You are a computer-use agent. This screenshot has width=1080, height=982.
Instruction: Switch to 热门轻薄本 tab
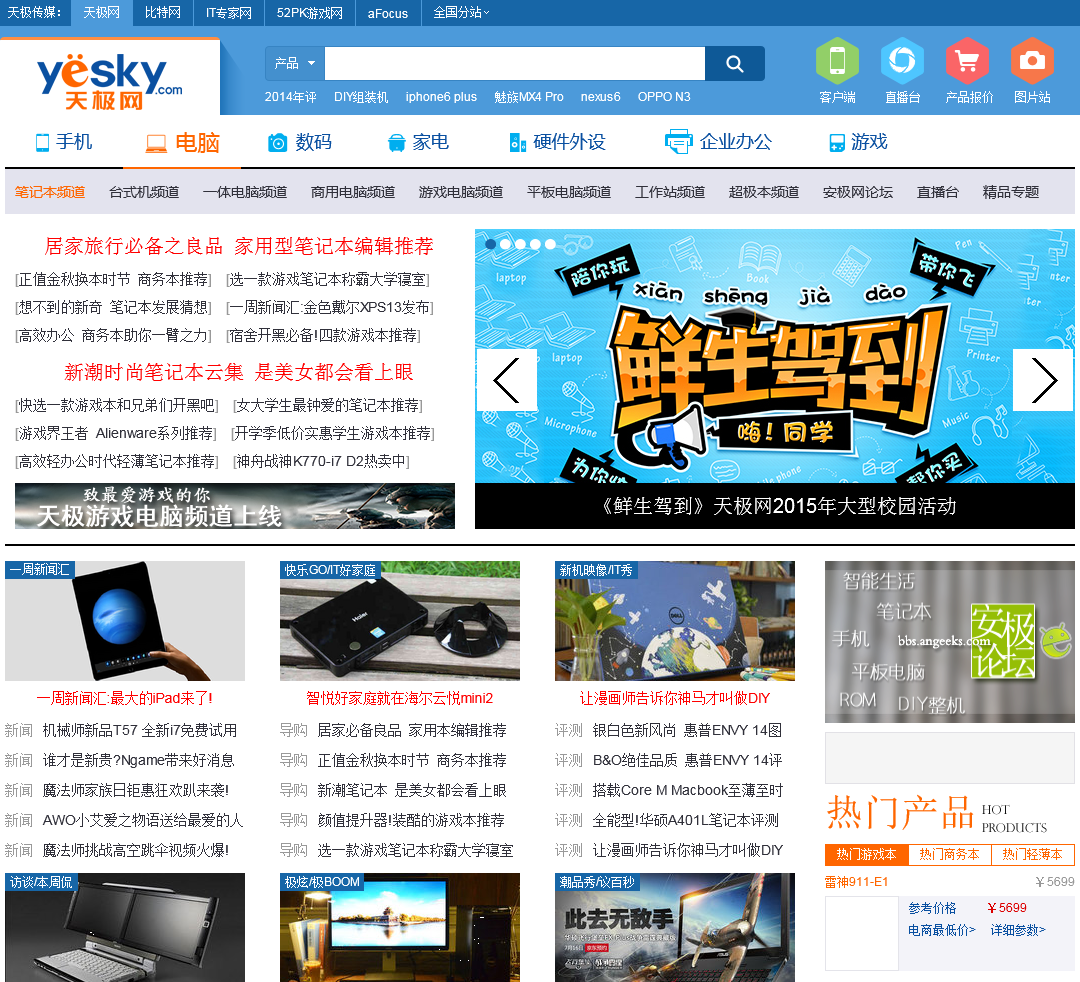point(1032,855)
